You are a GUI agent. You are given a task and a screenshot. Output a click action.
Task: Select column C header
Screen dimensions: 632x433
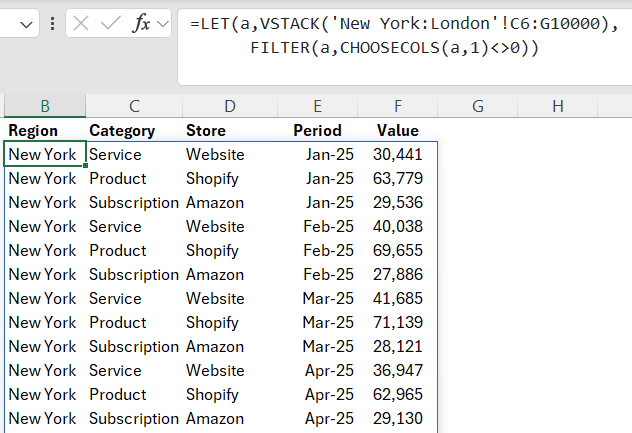pos(134,106)
